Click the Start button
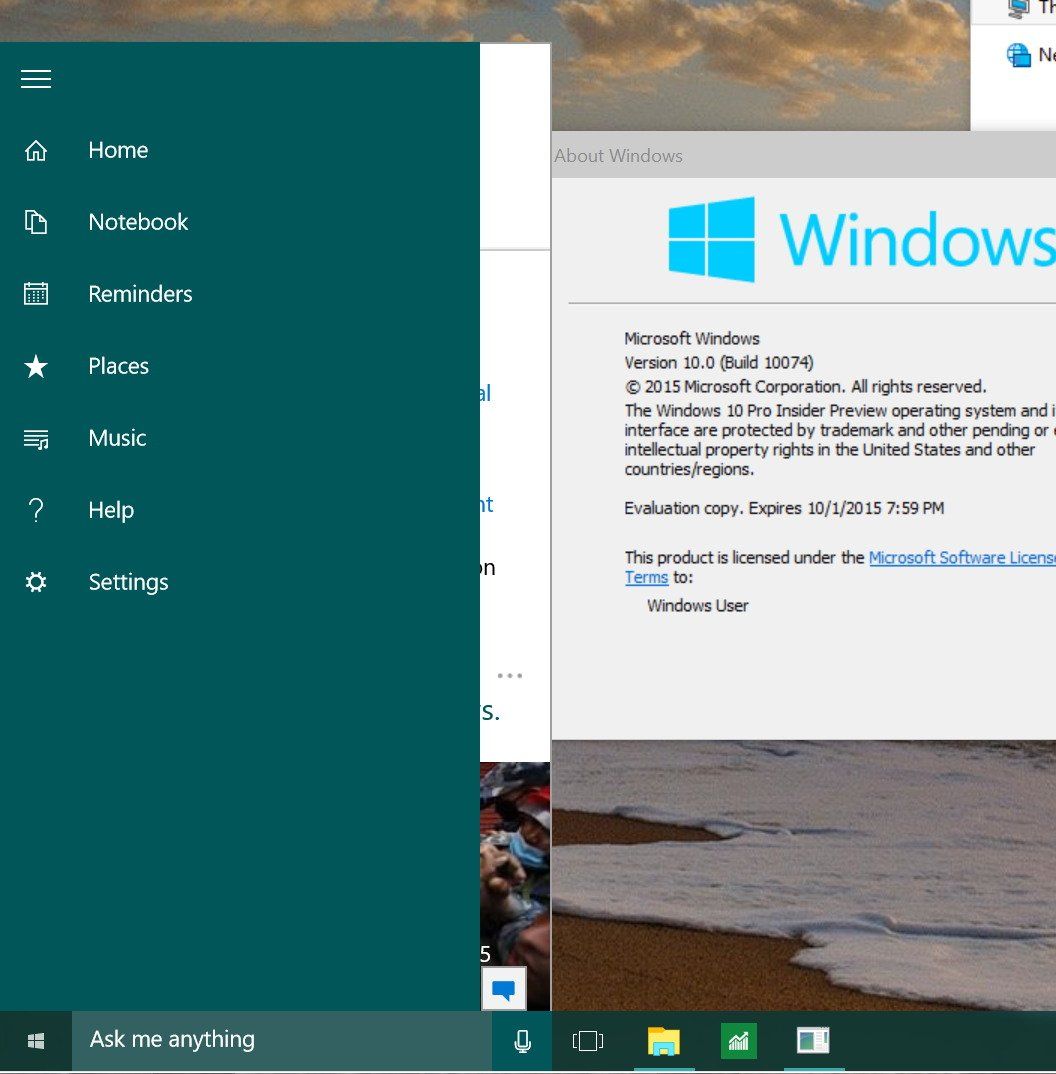The image size is (1056, 1074). pyautogui.click(x=36, y=1040)
